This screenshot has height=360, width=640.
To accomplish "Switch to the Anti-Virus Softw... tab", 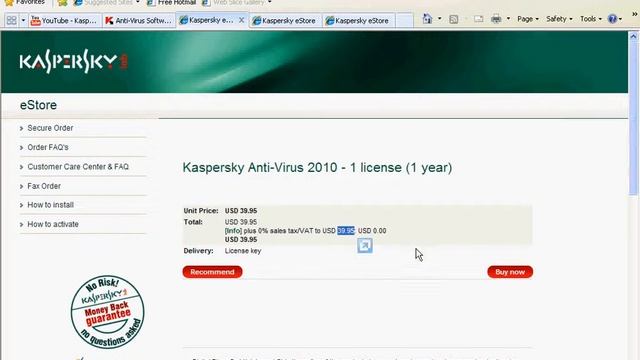I will pos(138,20).
